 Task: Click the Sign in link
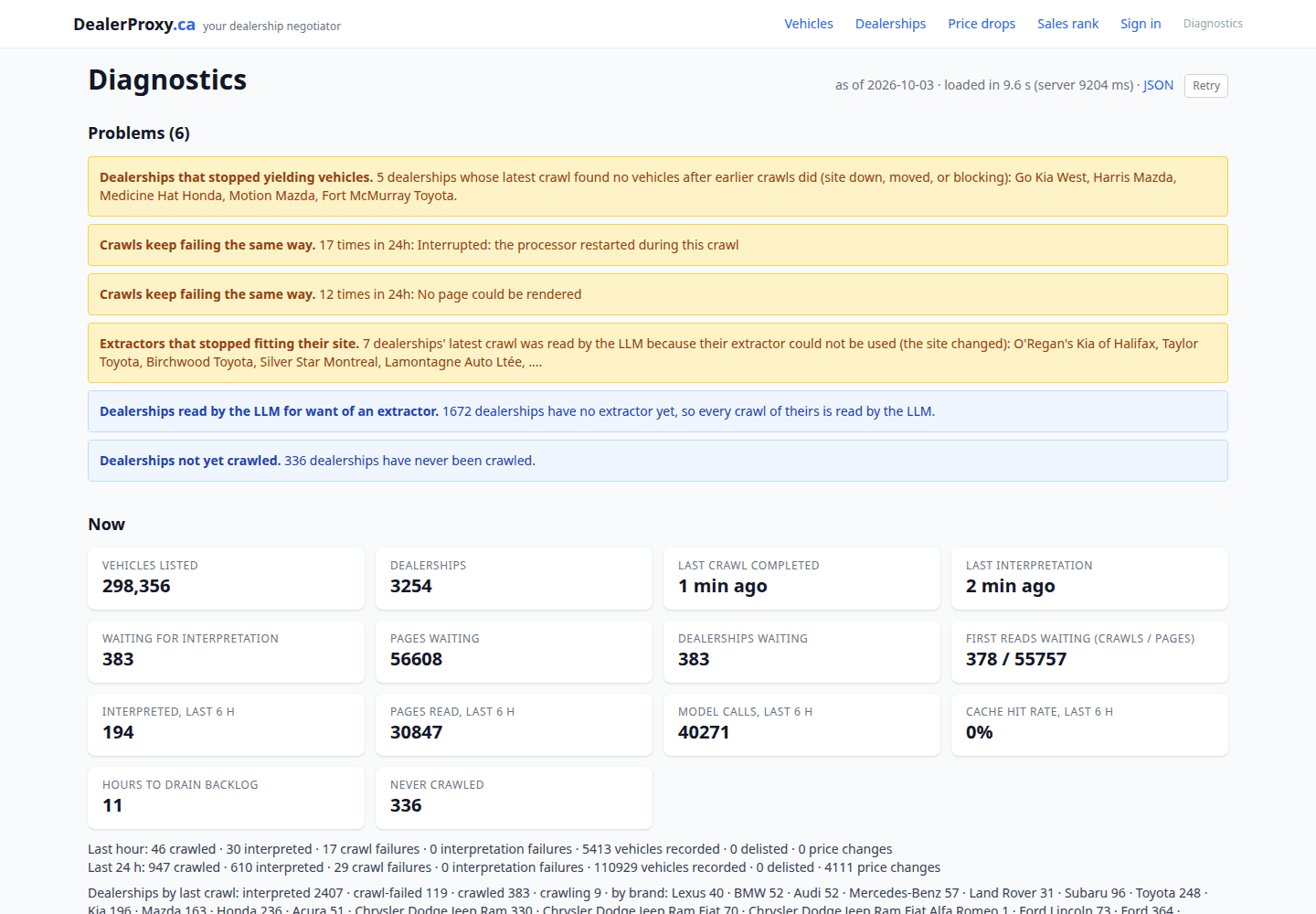(1141, 24)
